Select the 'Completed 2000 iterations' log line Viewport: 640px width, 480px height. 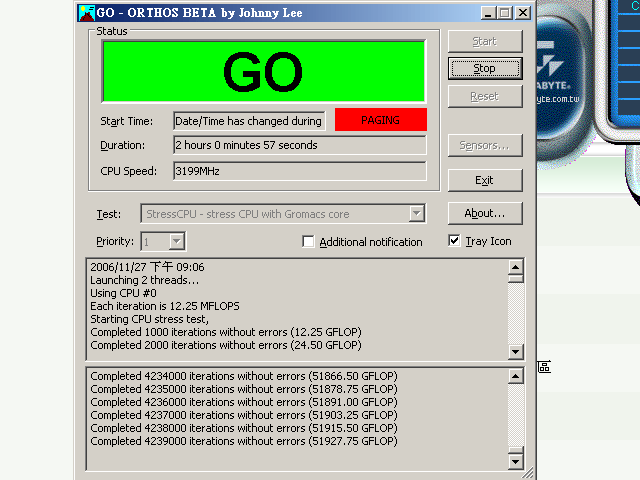coord(226,345)
